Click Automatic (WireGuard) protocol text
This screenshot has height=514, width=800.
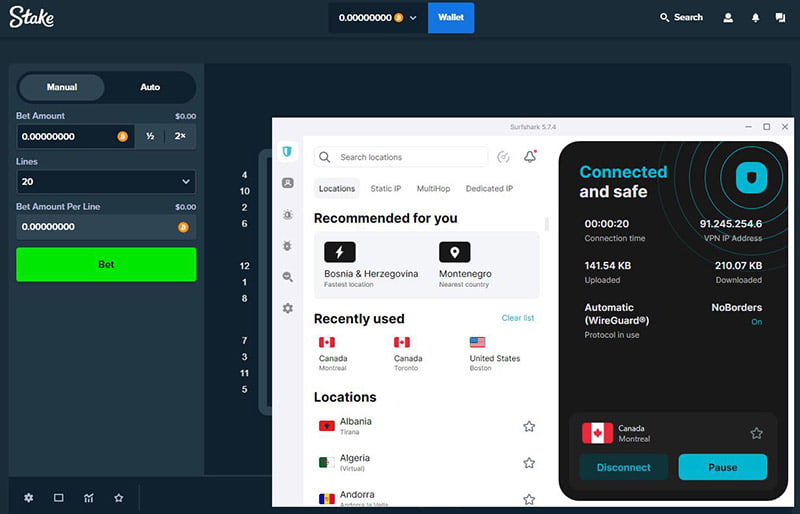(x=616, y=314)
